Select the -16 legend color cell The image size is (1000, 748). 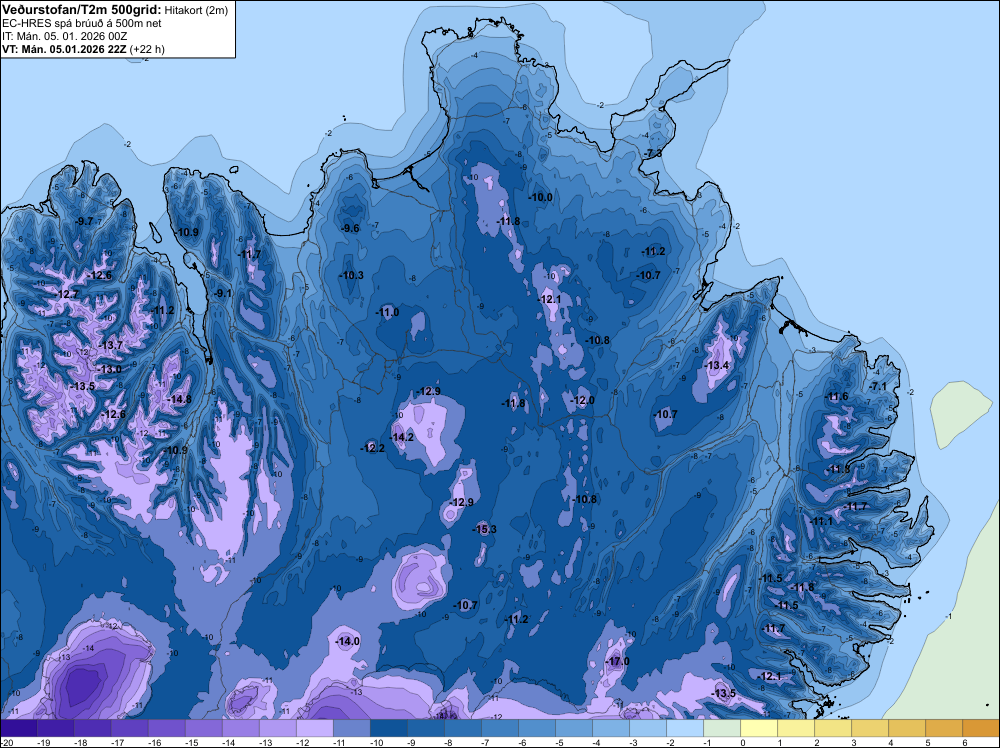(x=167, y=728)
